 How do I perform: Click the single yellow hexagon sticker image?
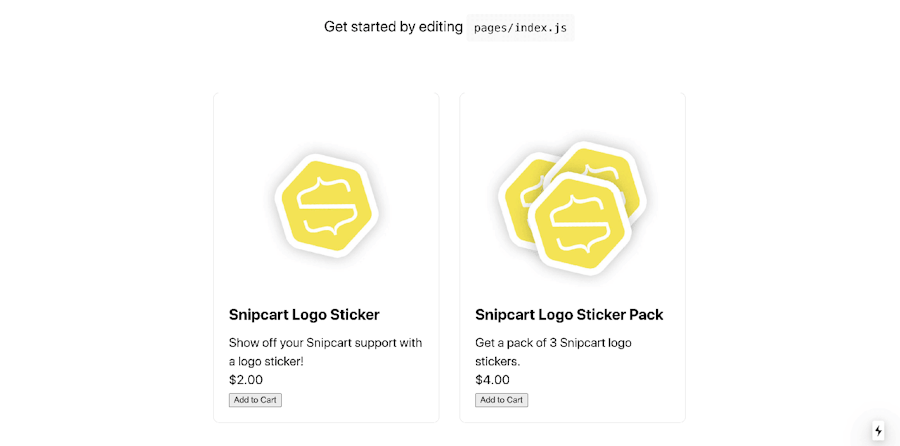click(x=325, y=205)
